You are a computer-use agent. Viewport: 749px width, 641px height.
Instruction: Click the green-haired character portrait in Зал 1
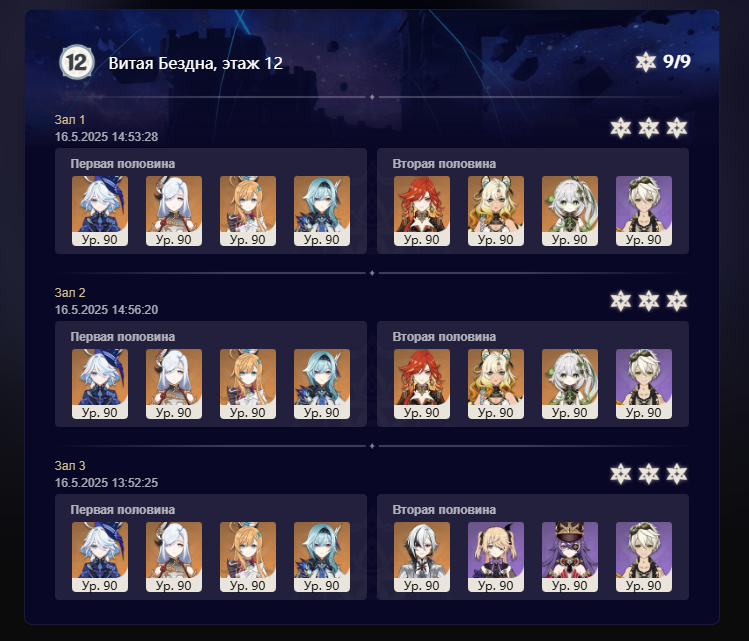(570, 211)
